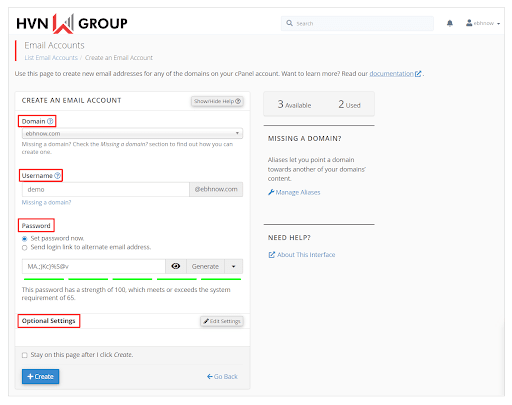Click the HVN Group logo

click(72, 23)
